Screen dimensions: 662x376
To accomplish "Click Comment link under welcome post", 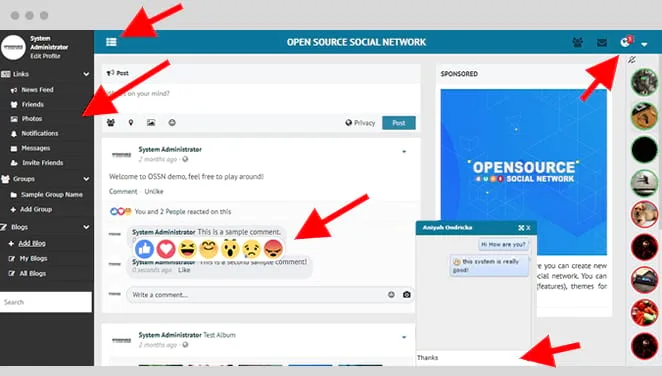I will pos(123,192).
